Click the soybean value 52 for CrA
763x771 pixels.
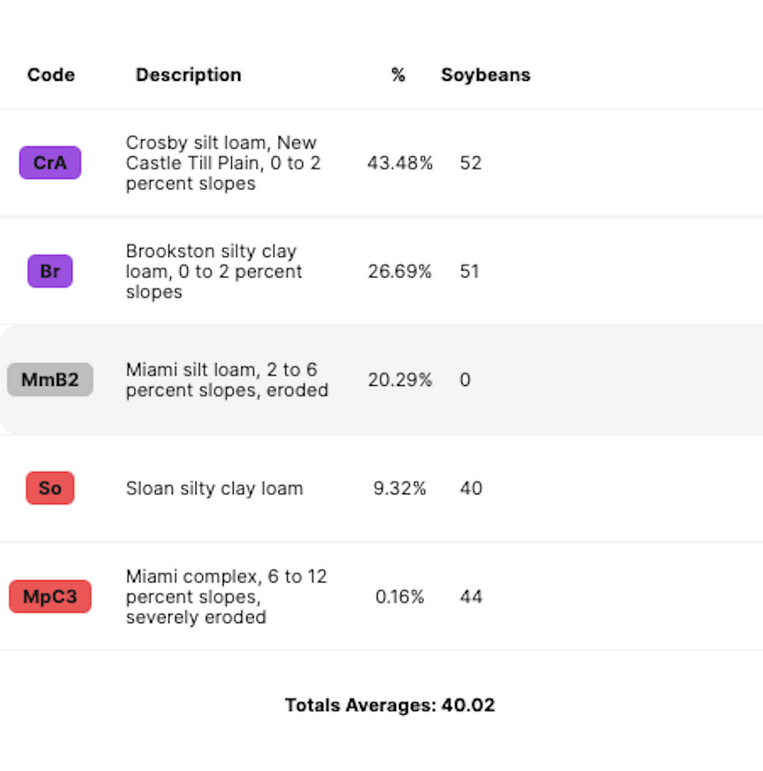click(471, 163)
